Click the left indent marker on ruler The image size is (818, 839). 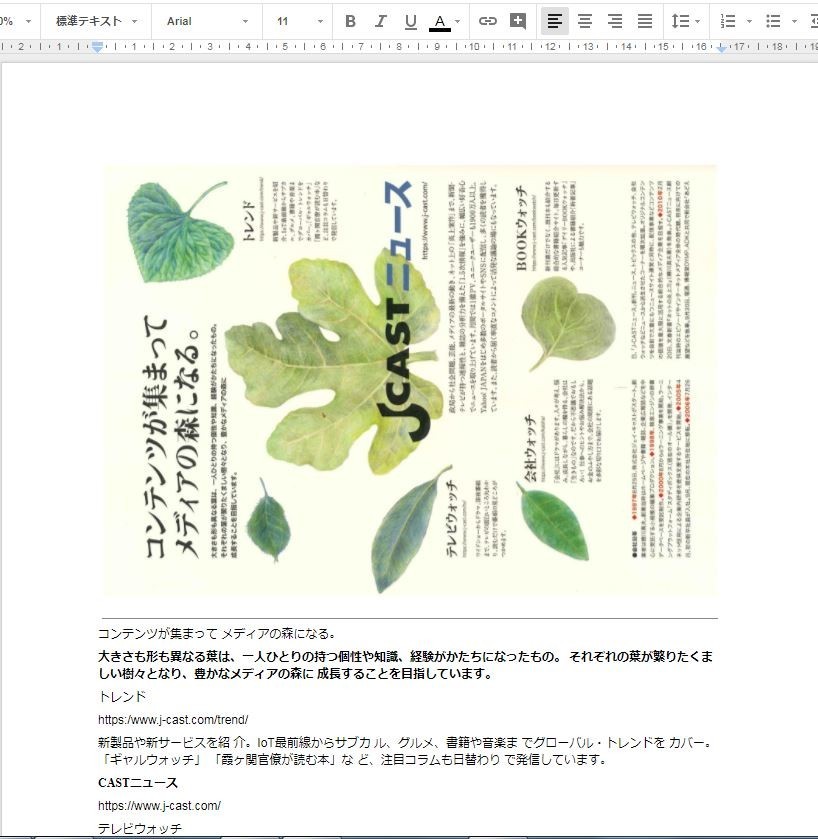pos(96,47)
